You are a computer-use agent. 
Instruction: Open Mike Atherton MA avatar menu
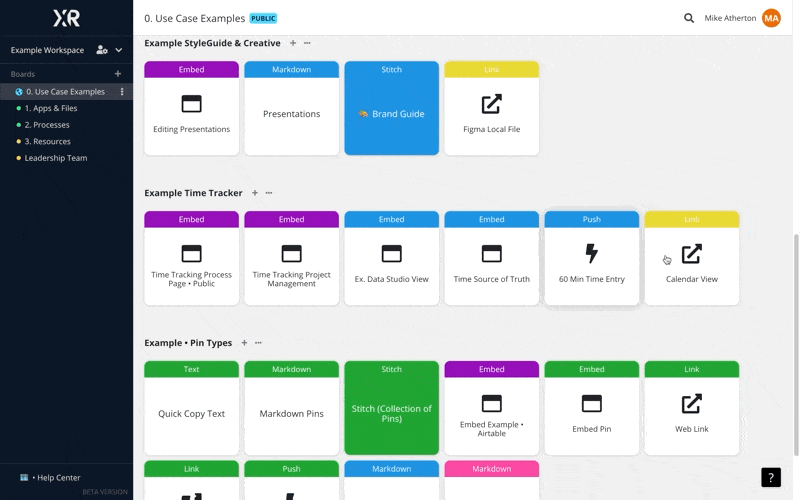pyautogui.click(x=771, y=18)
